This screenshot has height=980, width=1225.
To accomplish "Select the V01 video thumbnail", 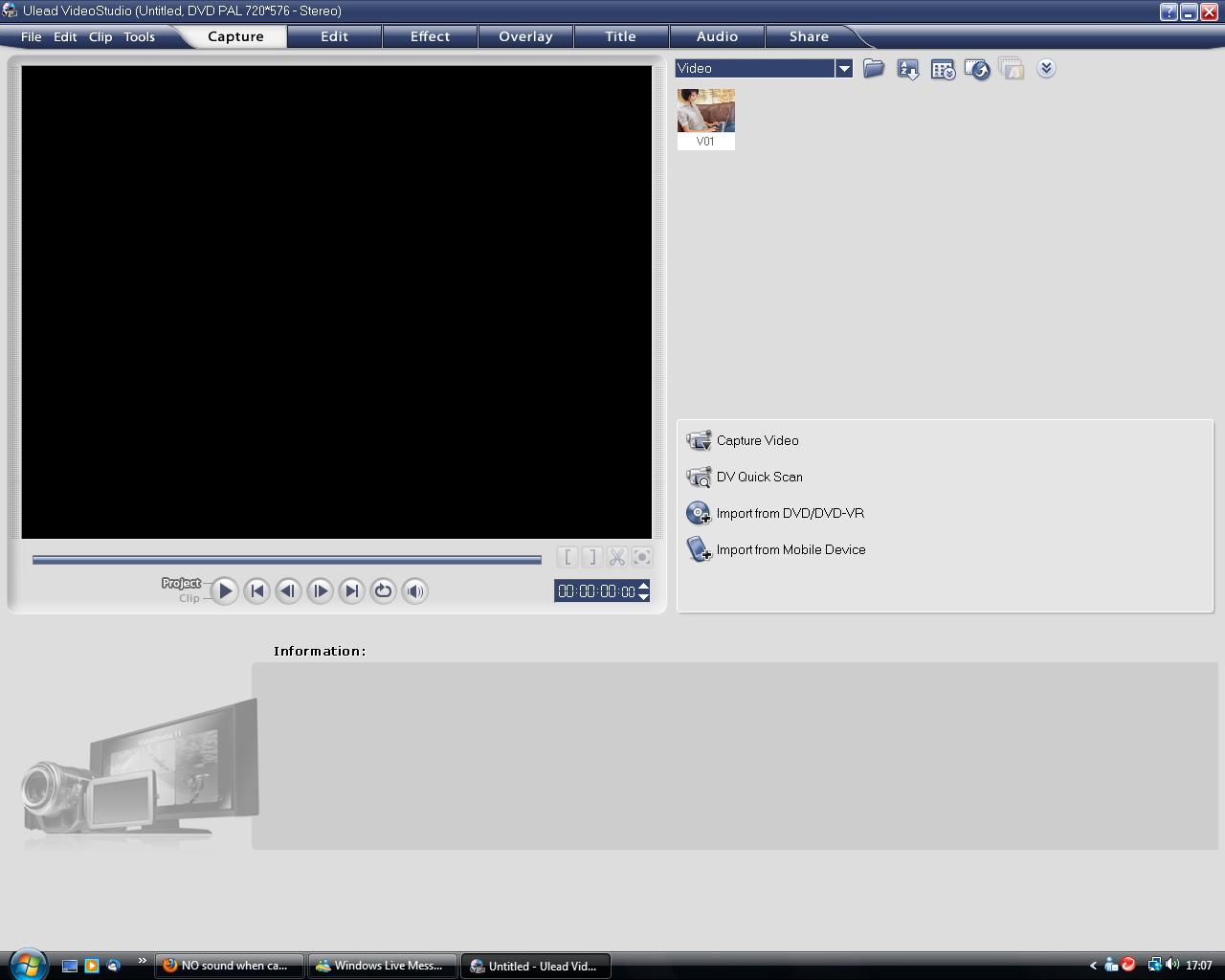I will pos(706,119).
